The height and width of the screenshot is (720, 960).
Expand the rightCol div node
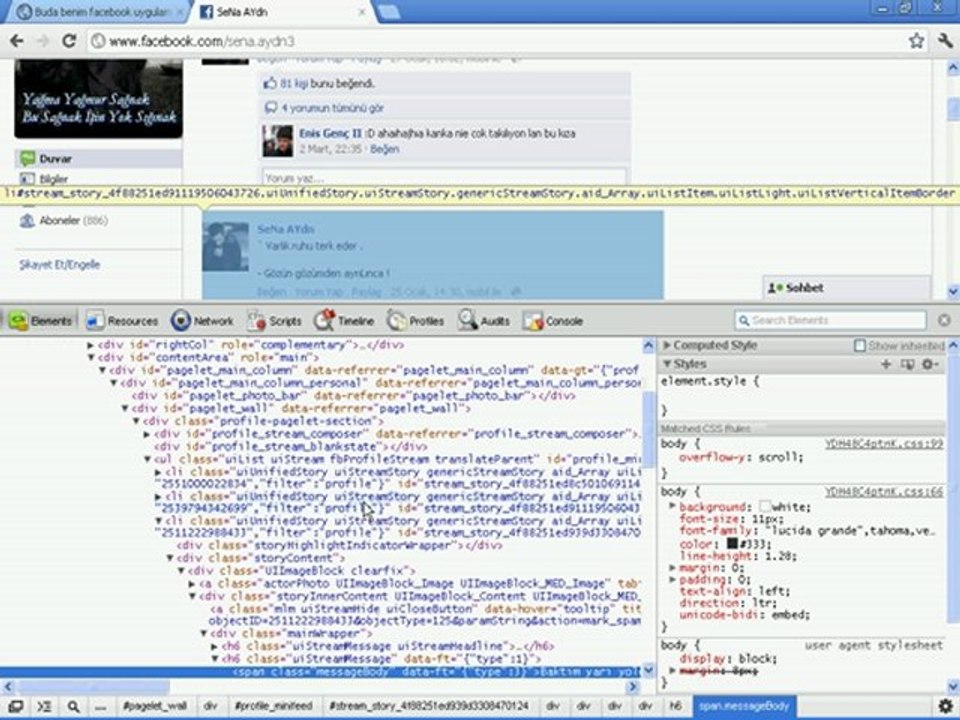point(92,345)
